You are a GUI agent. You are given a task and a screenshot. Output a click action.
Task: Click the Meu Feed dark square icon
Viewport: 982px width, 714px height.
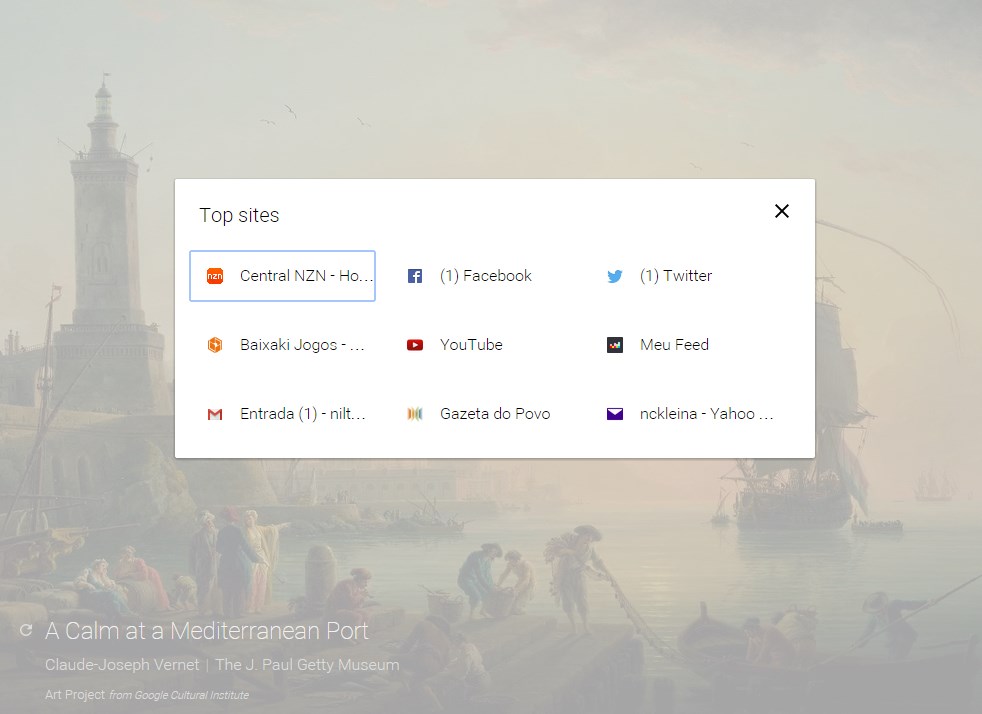click(x=615, y=345)
